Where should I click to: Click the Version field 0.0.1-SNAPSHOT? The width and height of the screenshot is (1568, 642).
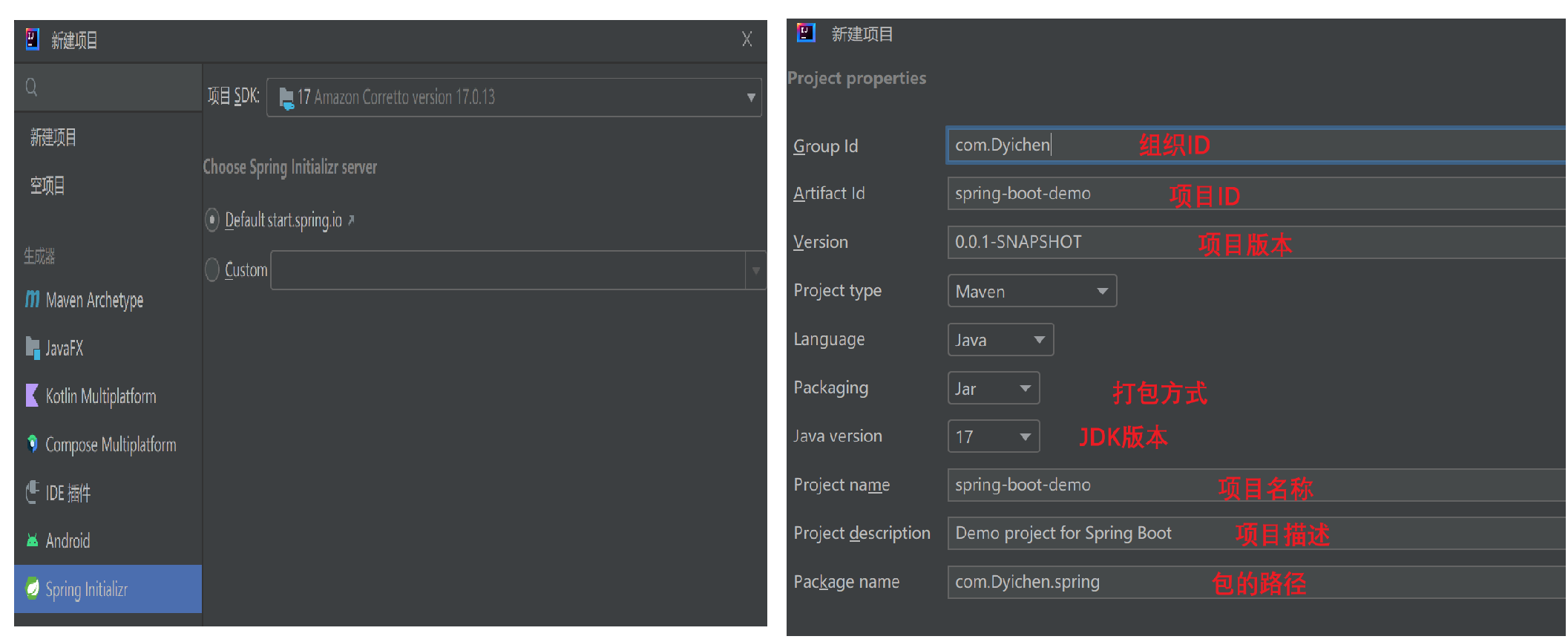click(x=1256, y=242)
